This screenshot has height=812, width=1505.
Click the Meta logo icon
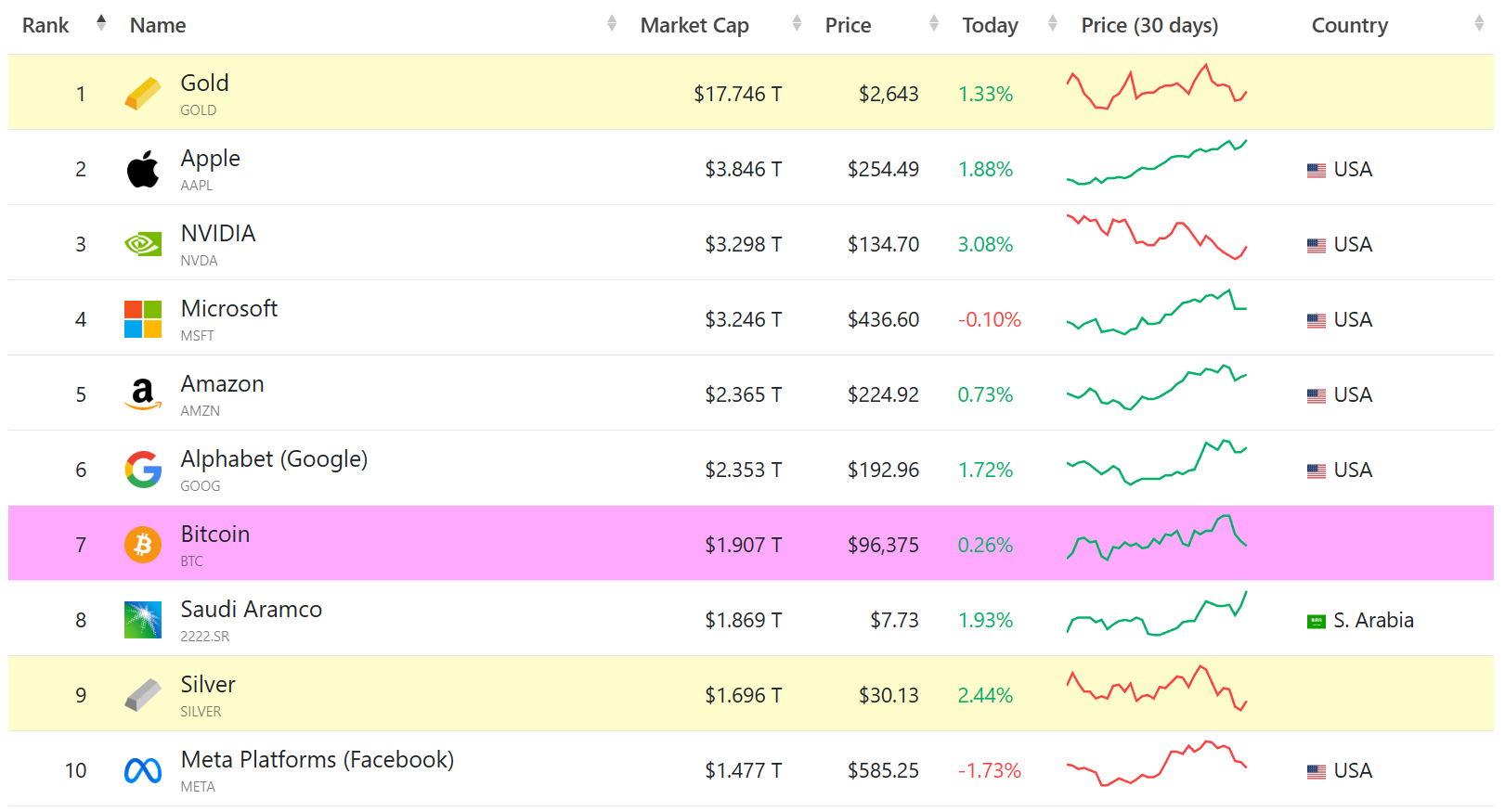coord(143,770)
